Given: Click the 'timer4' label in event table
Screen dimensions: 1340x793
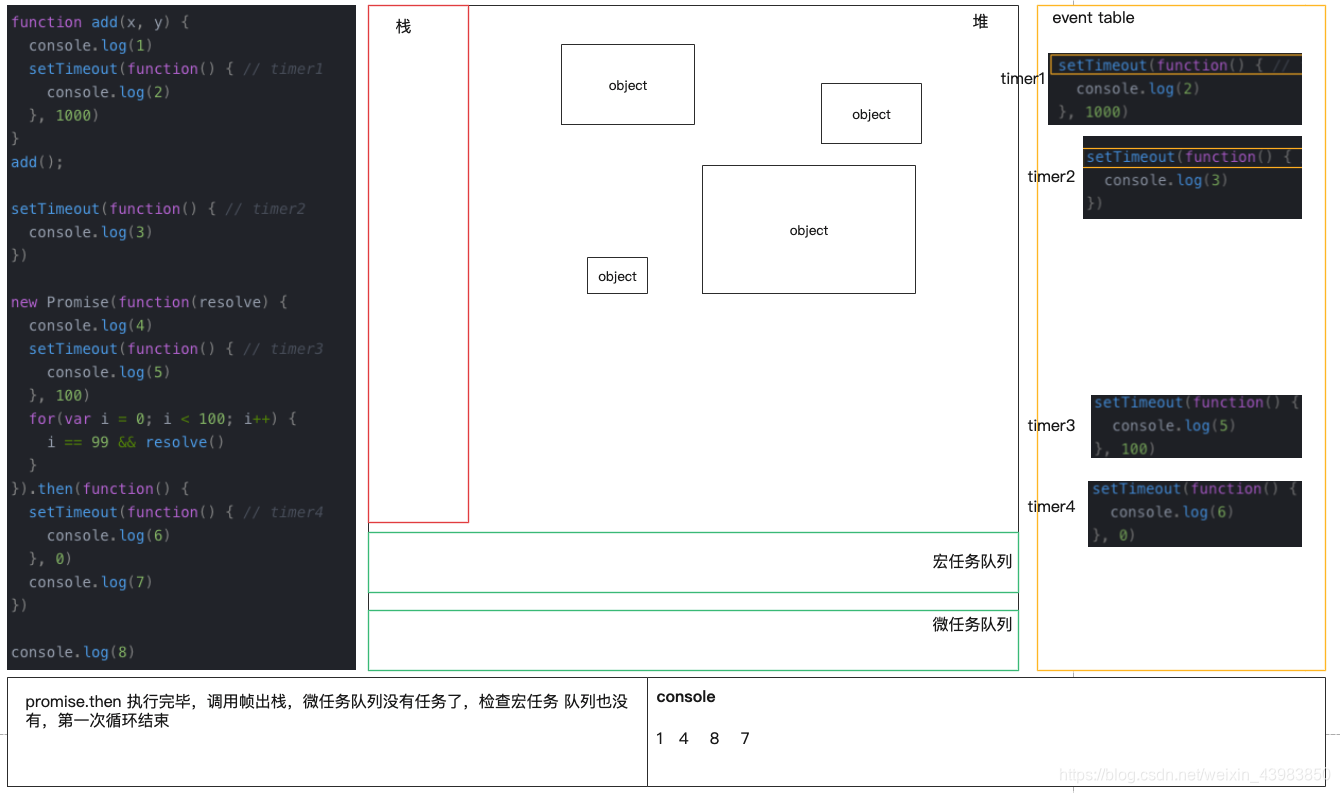Looking at the screenshot, I should pyautogui.click(x=1051, y=507).
